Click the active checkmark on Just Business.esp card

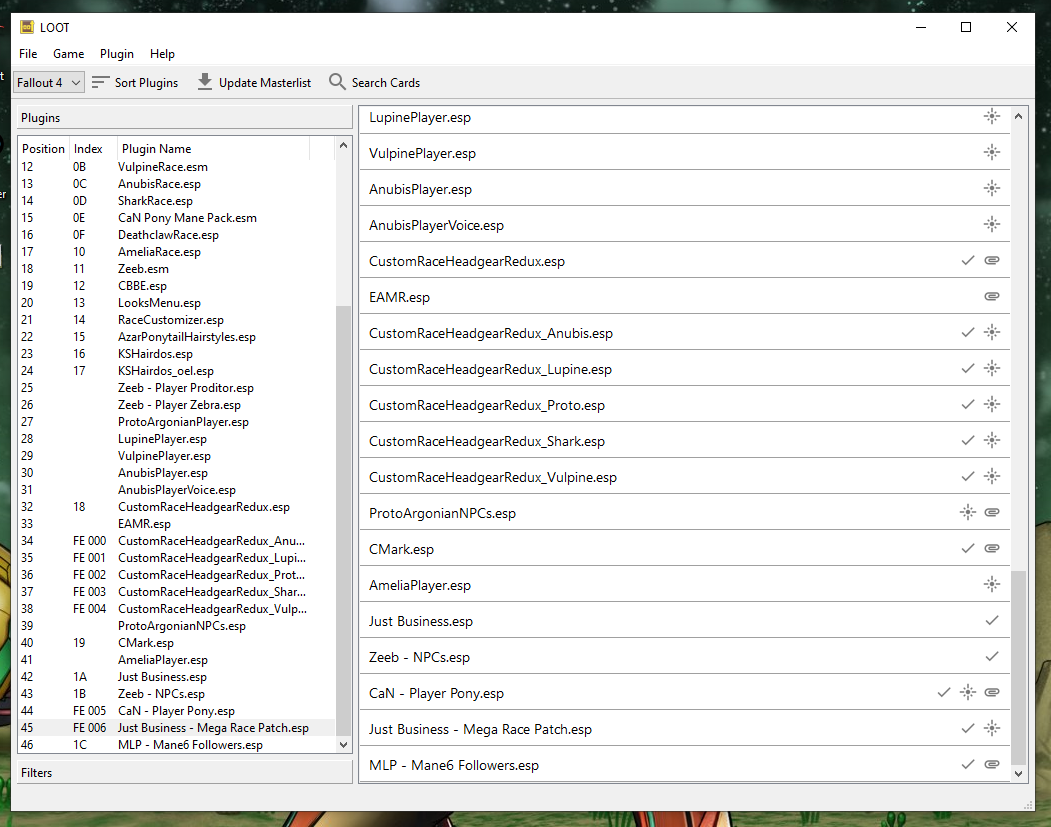point(992,621)
